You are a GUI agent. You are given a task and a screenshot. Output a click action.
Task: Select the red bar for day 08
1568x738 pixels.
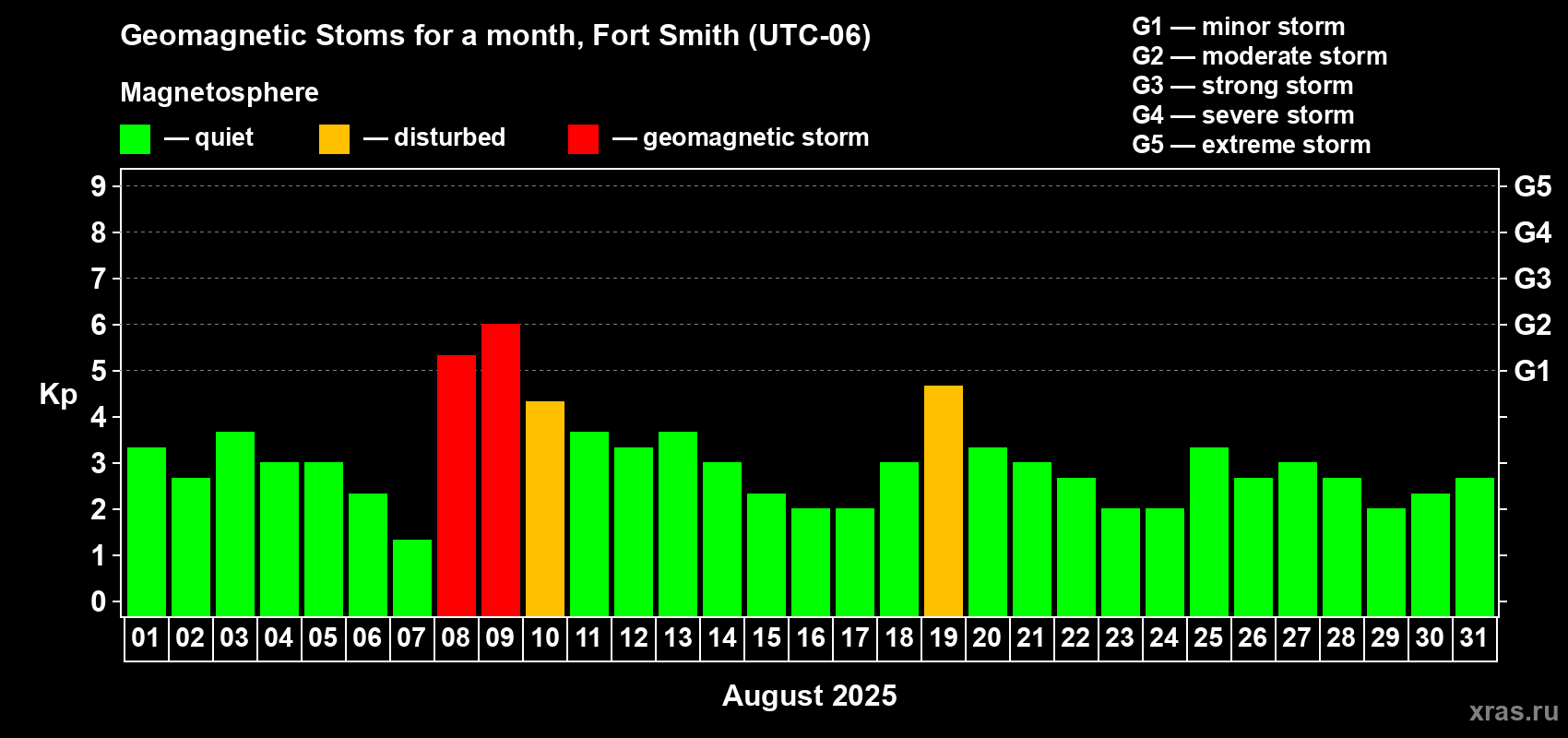coord(457,485)
